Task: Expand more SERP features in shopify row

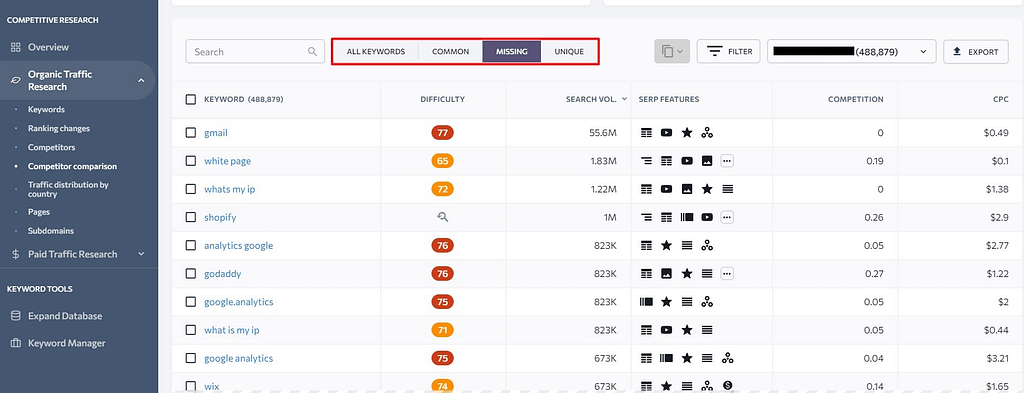Action: pyautogui.click(x=727, y=217)
